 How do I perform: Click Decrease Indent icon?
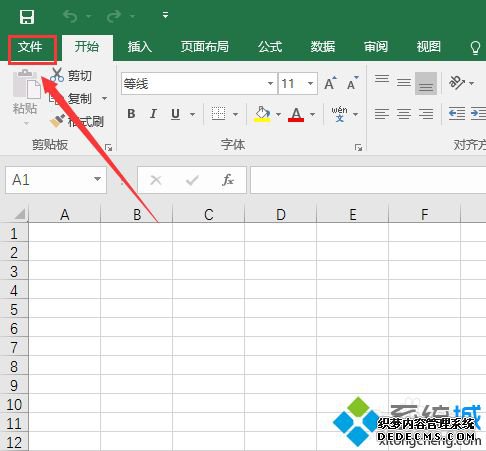457,114
